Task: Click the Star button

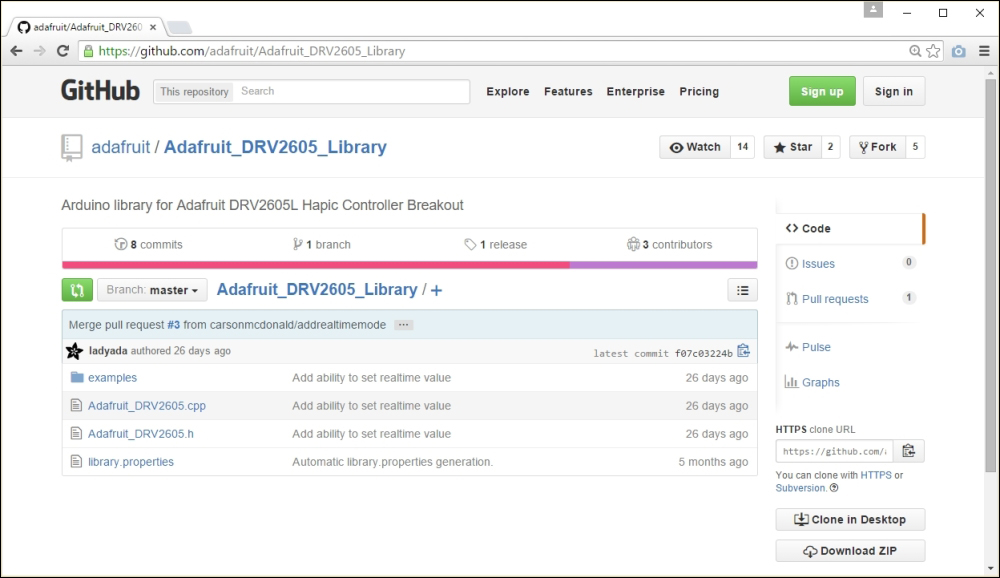Action: (x=793, y=147)
